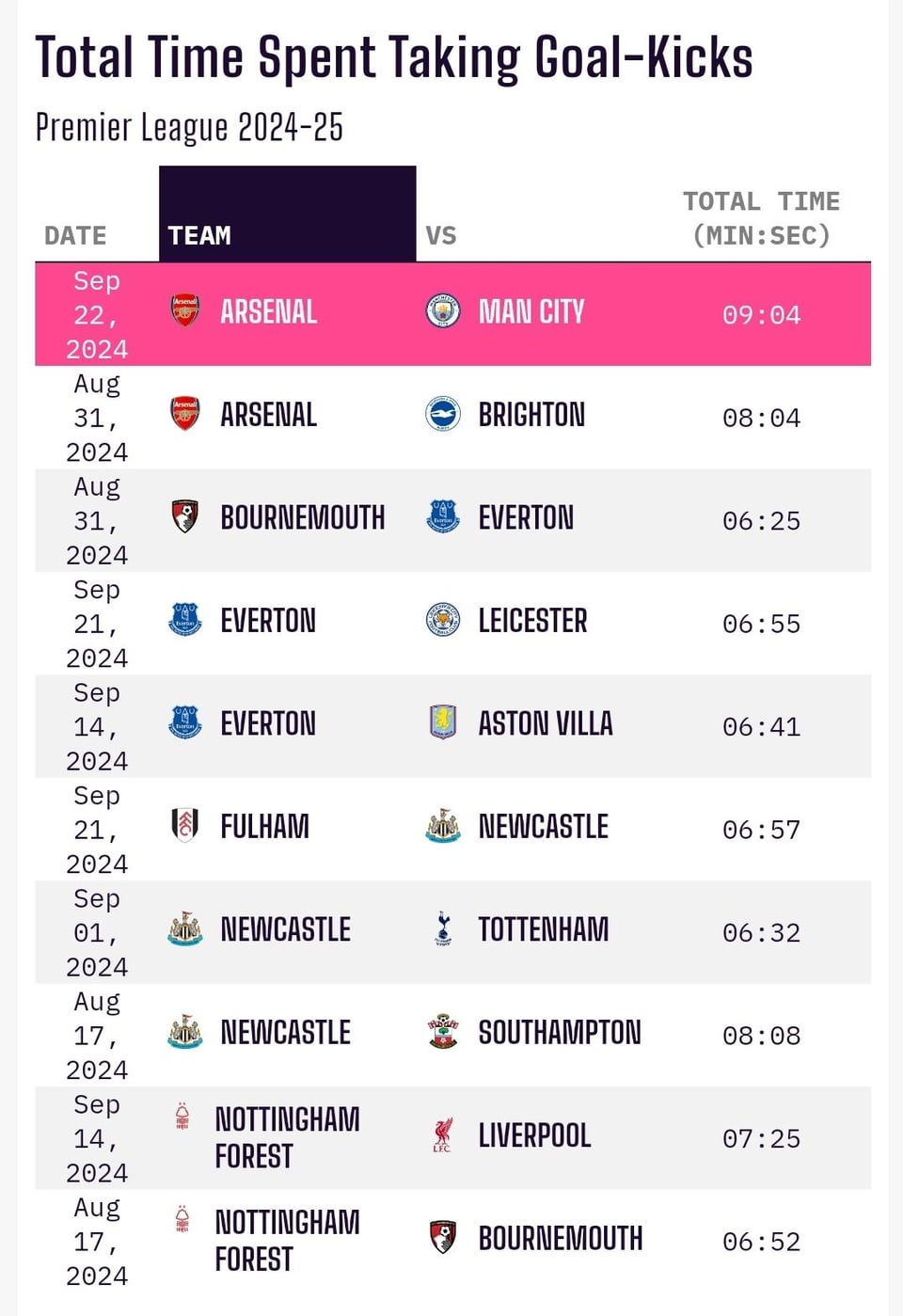Click the Man City crest icon

pyautogui.click(x=442, y=310)
